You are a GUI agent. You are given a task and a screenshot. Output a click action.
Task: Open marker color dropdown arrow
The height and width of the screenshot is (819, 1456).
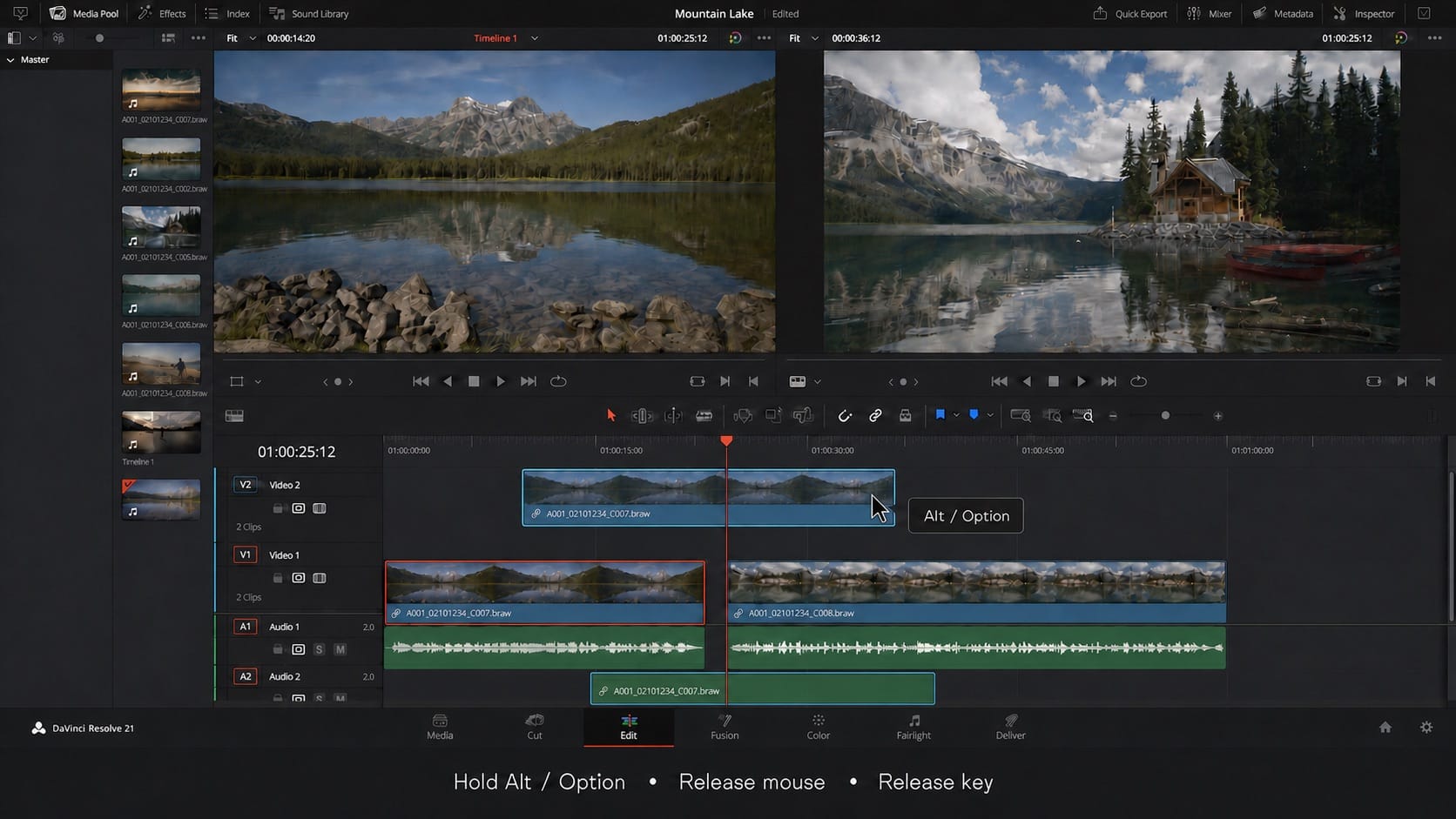click(990, 415)
